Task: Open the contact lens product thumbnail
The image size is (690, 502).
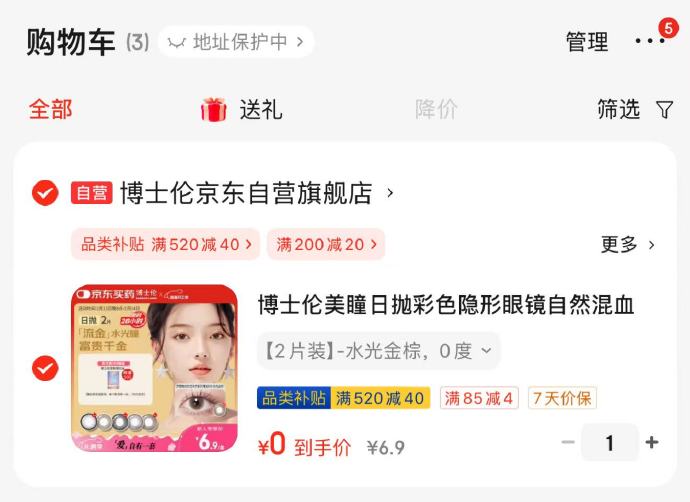Action: [x=154, y=368]
